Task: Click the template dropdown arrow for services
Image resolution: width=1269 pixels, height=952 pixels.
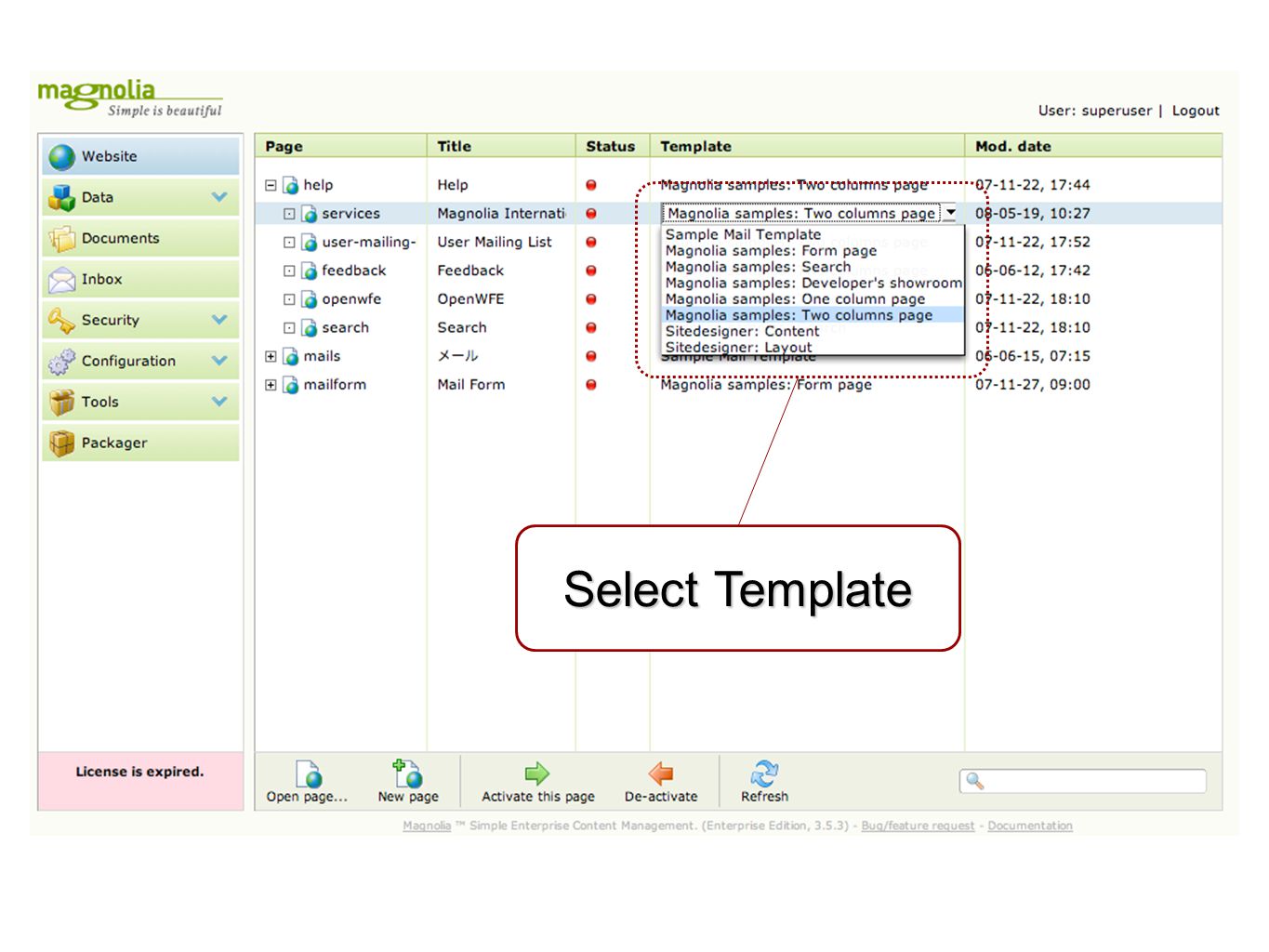Action: pyautogui.click(x=950, y=213)
